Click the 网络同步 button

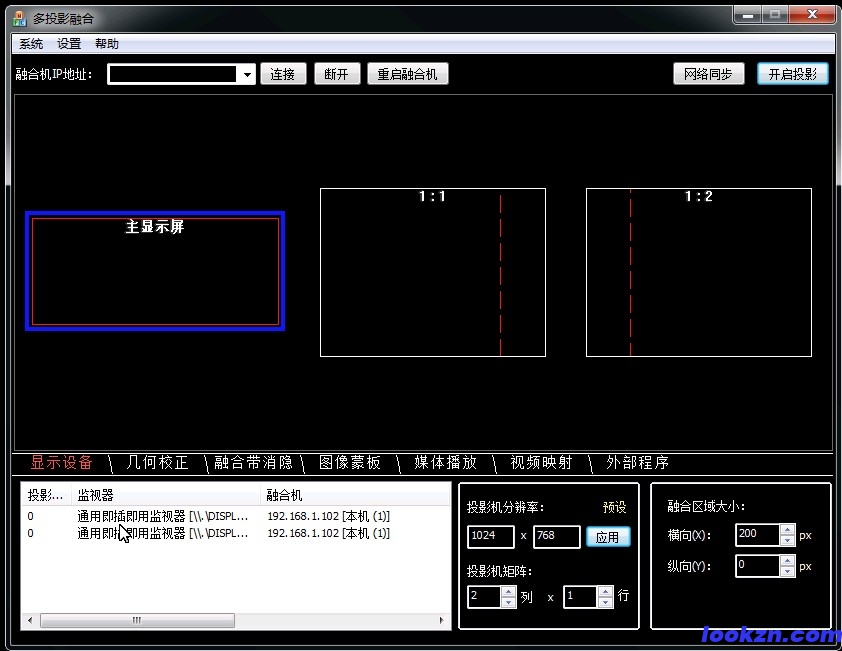708,74
